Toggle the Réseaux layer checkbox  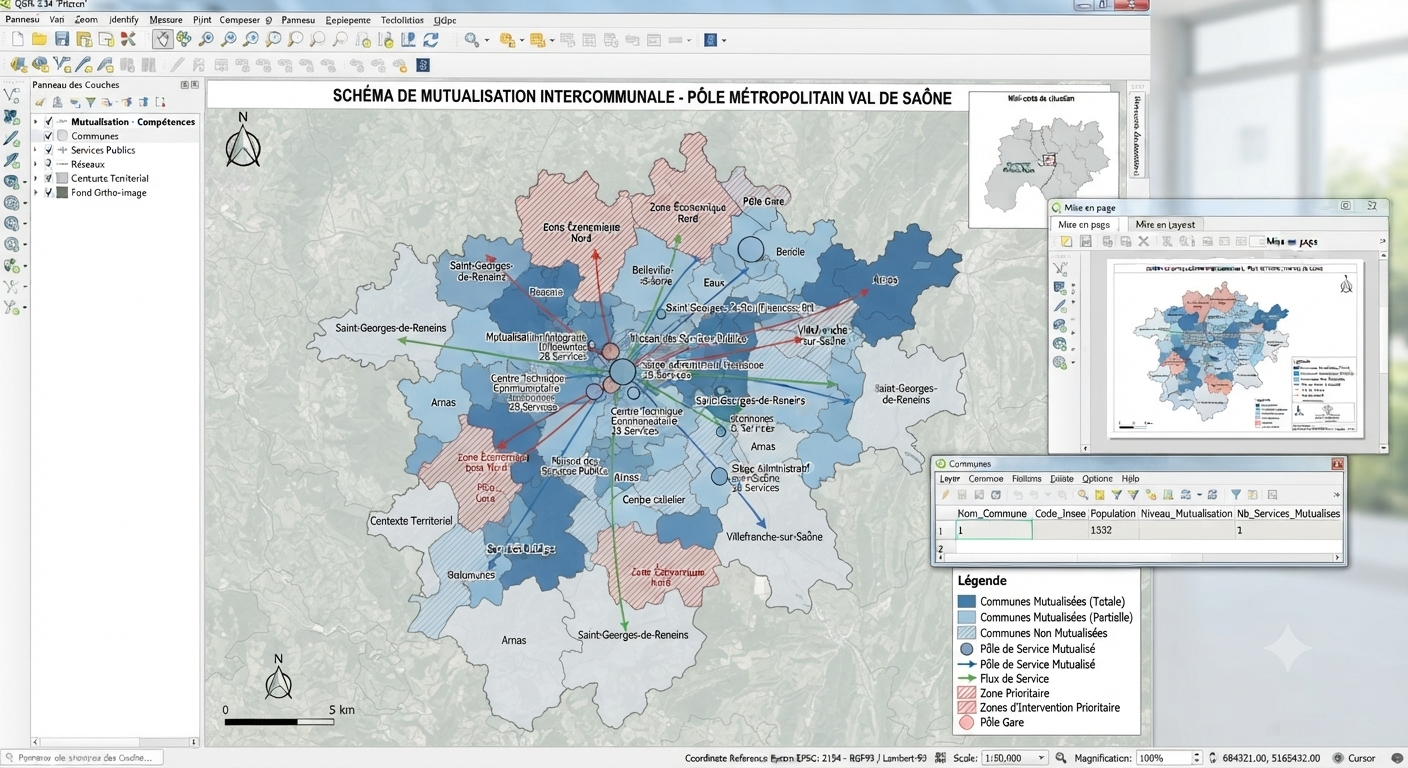[x=49, y=164]
